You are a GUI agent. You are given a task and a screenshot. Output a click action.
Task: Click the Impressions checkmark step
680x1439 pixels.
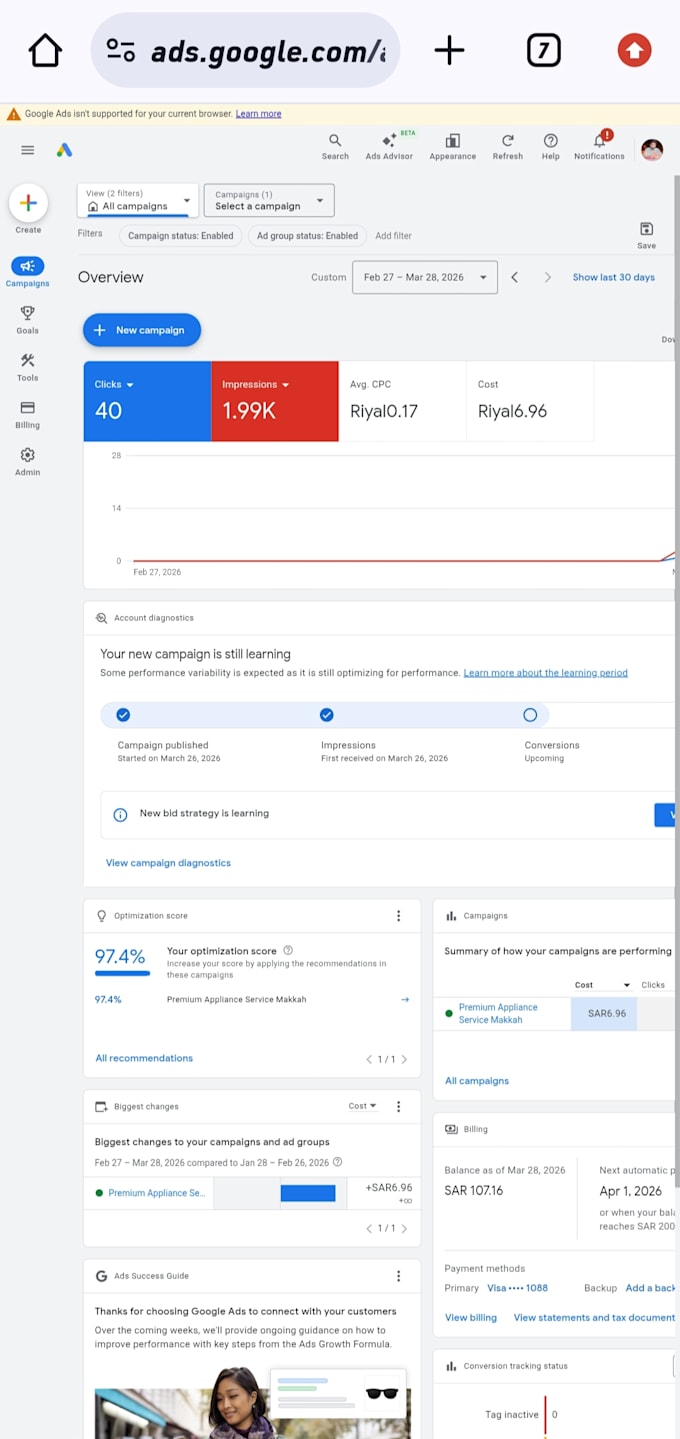tap(326, 715)
